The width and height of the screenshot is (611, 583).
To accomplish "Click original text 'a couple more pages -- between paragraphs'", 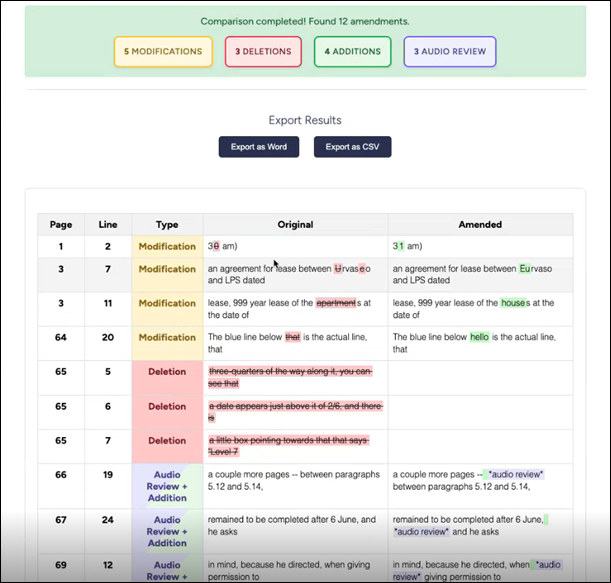I will 293,480.
